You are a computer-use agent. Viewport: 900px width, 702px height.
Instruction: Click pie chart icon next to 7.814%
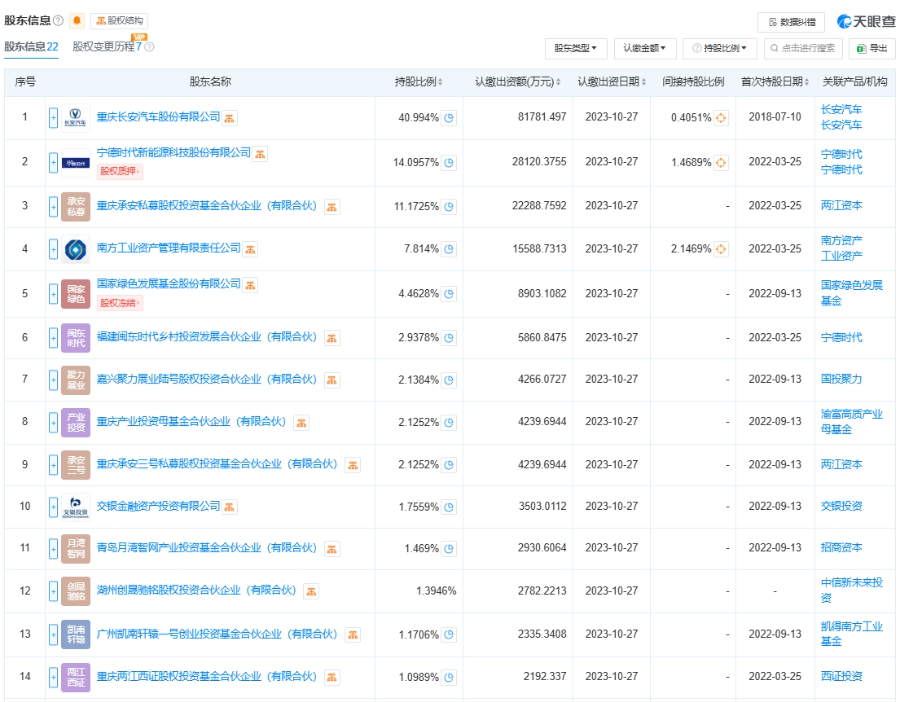449,249
